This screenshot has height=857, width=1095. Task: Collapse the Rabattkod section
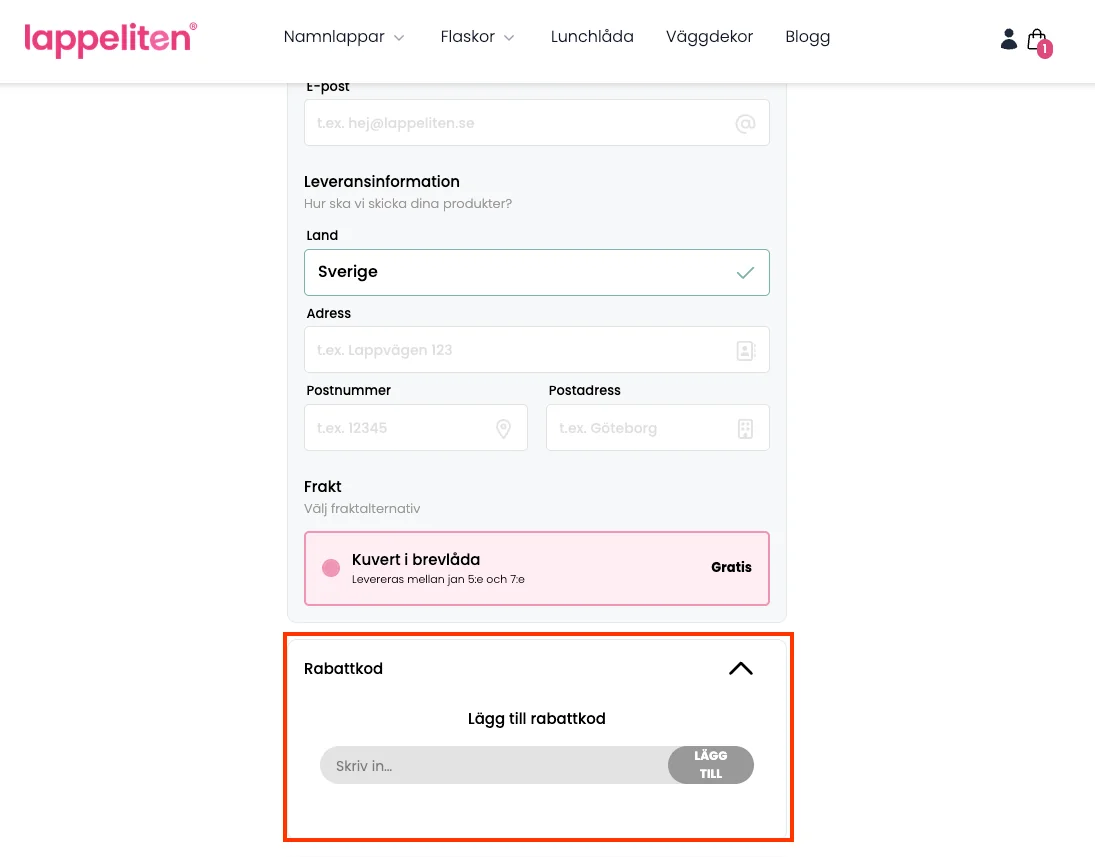click(x=740, y=668)
